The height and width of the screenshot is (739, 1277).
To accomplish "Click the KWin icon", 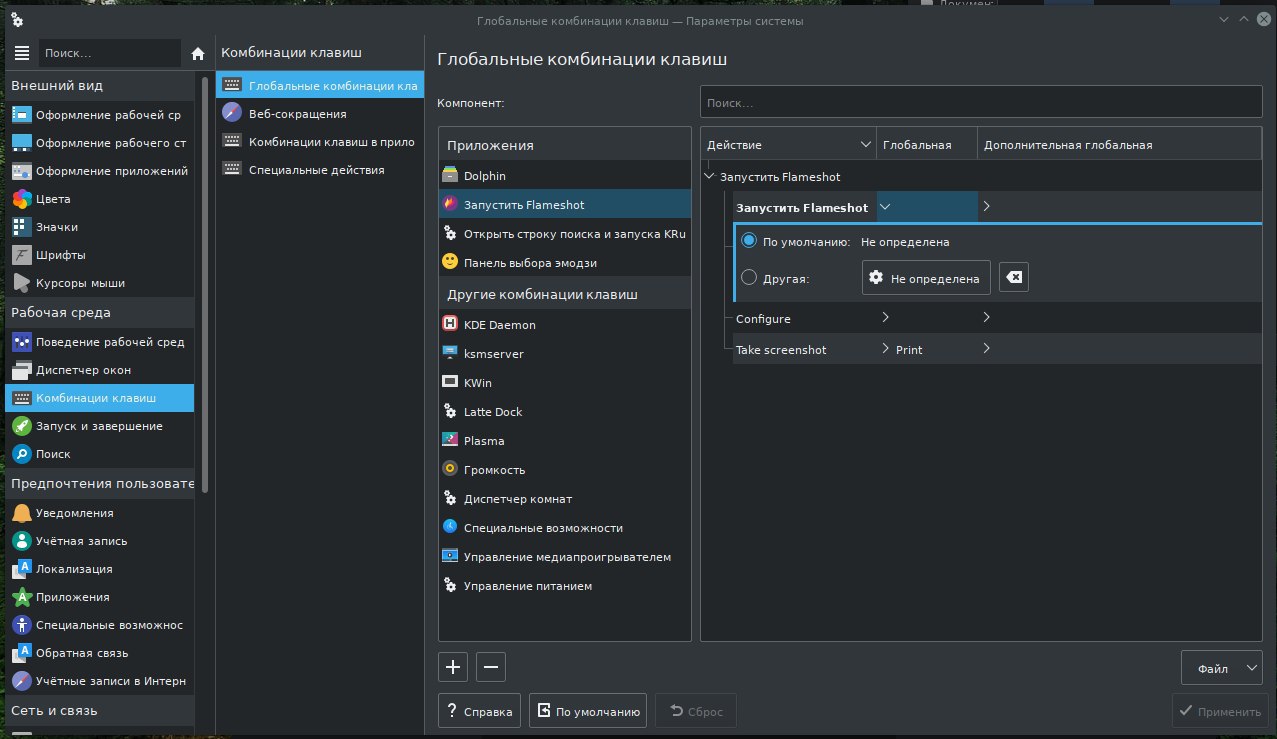I will coord(450,383).
